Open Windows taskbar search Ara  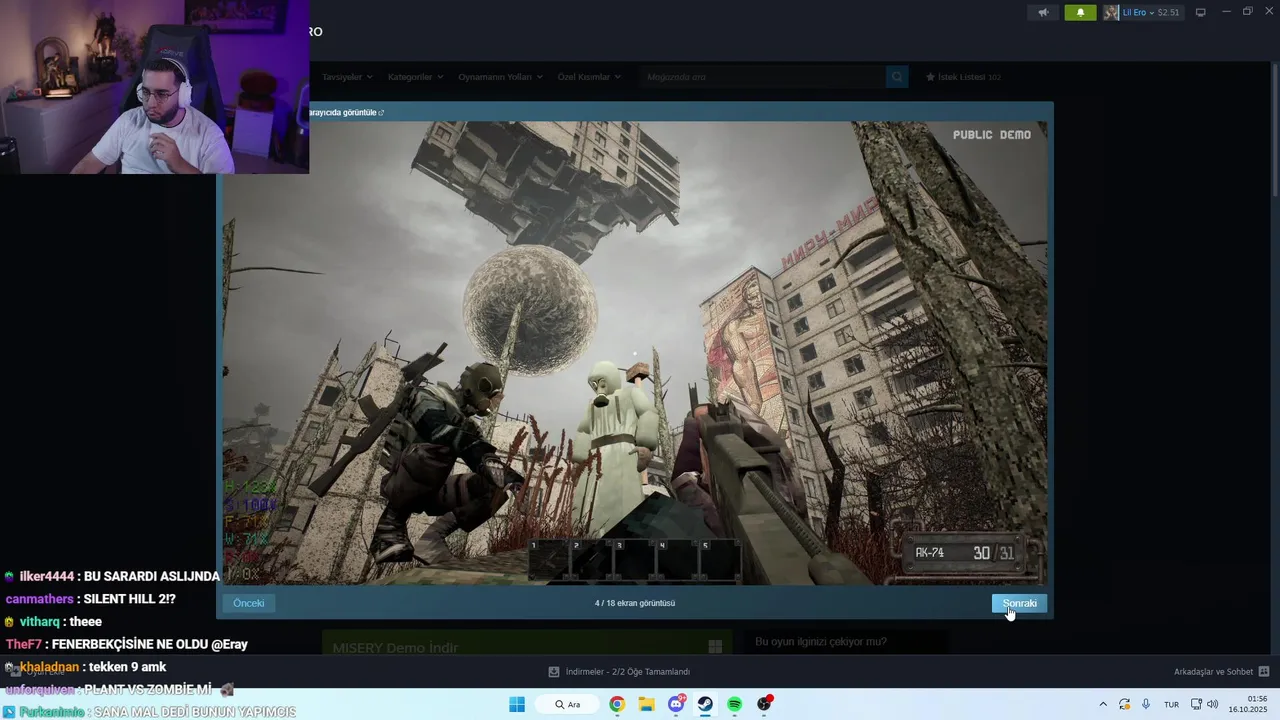pyautogui.click(x=568, y=704)
